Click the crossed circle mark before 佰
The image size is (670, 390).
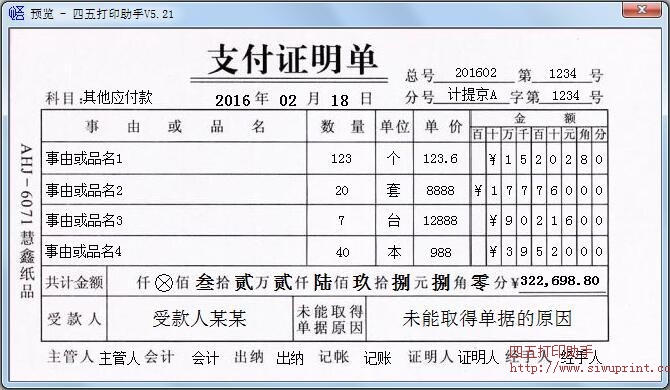click(x=164, y=283)
